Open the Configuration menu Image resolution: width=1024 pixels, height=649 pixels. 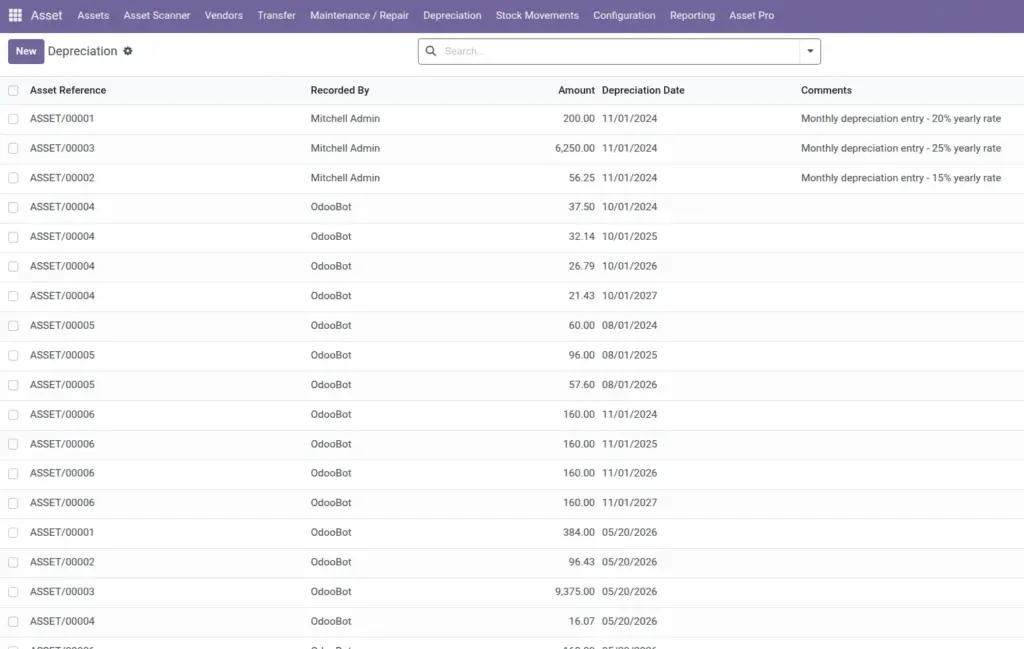pos(624,15)
